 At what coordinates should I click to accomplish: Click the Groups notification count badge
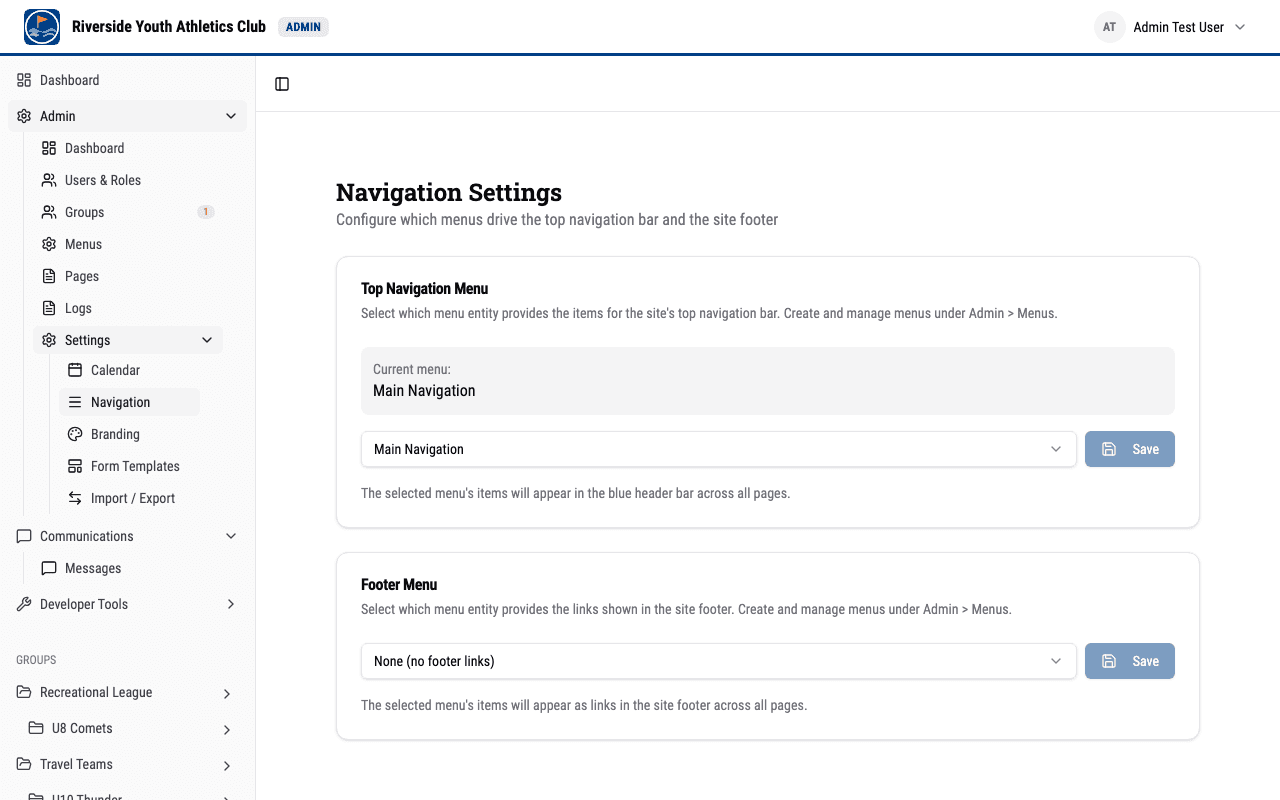pos(206,212)
